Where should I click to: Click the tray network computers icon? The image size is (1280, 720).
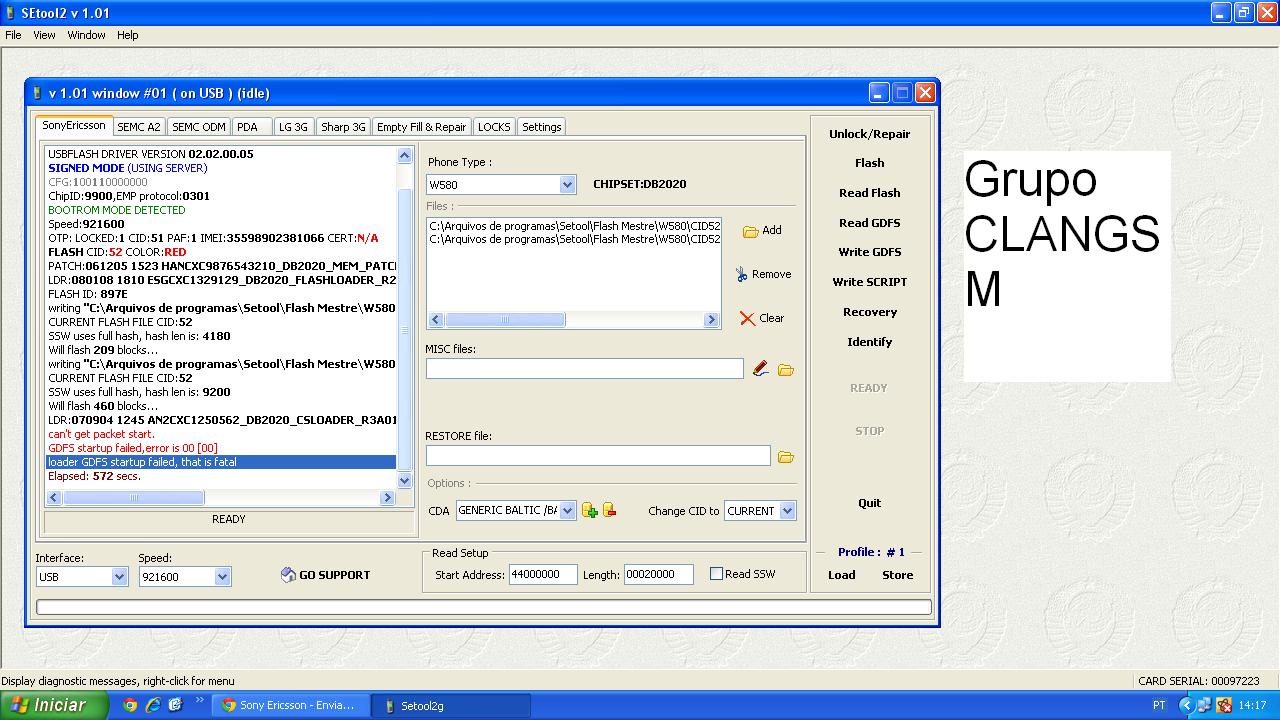click(x=1204, y=705)
